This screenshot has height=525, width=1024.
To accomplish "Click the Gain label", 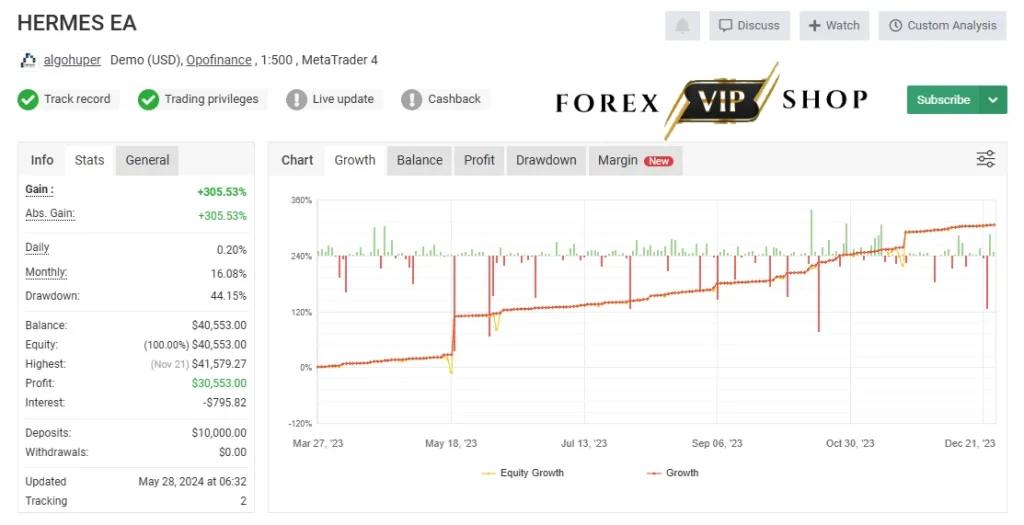I will [39, 189].
